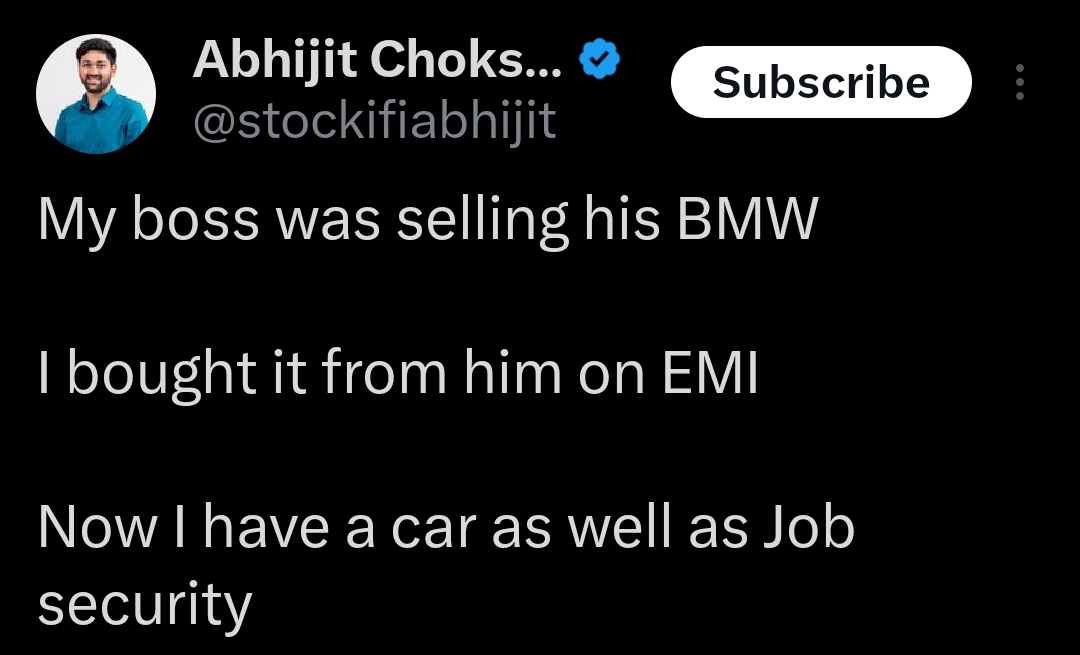Click the word "security" on the last line

pos(144,605)
